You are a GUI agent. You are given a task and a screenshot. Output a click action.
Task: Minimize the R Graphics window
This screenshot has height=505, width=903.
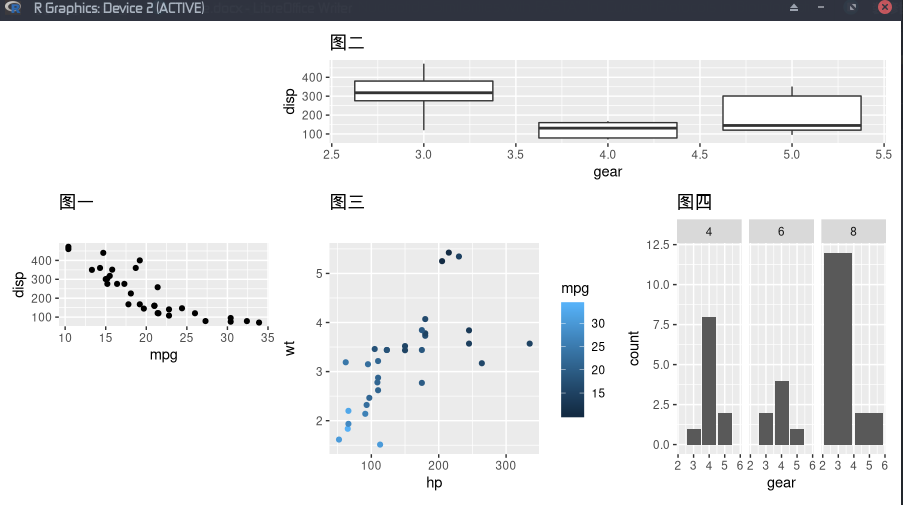821,7
